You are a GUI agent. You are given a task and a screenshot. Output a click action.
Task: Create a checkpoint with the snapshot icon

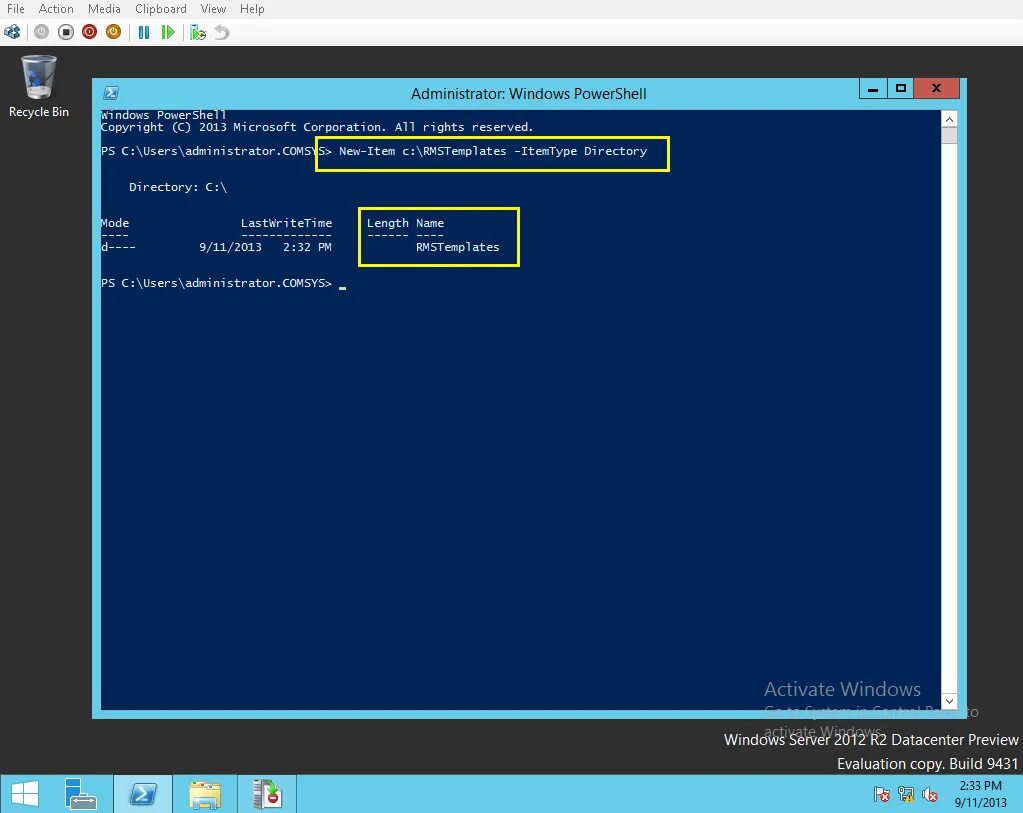pos(198,32)
